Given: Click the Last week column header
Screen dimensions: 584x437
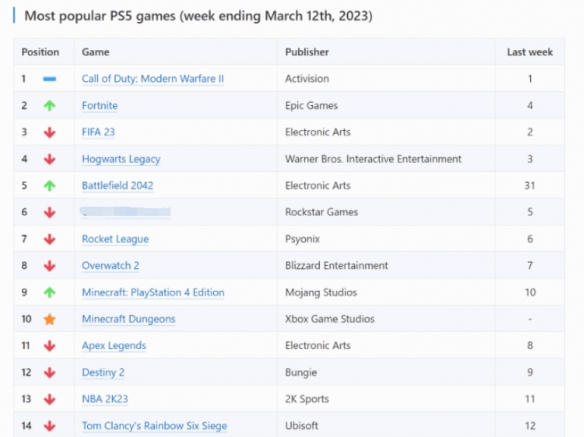Looking at the screenshot, I should [530, 52].
